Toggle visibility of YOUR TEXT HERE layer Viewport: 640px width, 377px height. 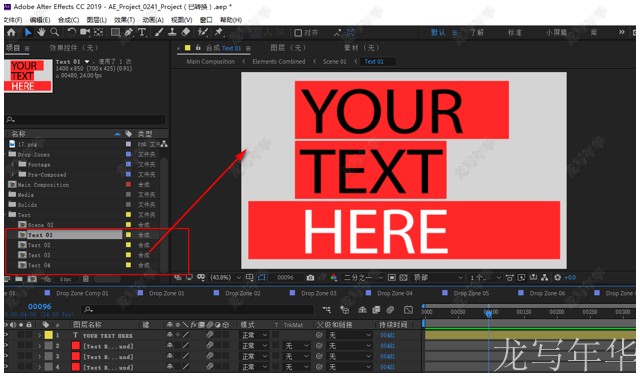click(x=7, y=335)
